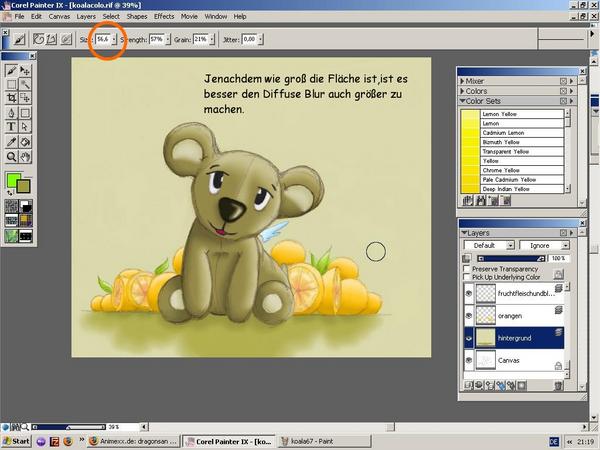Select the Layer Adjuster tool
600x450 pixels.
(25, 70)
